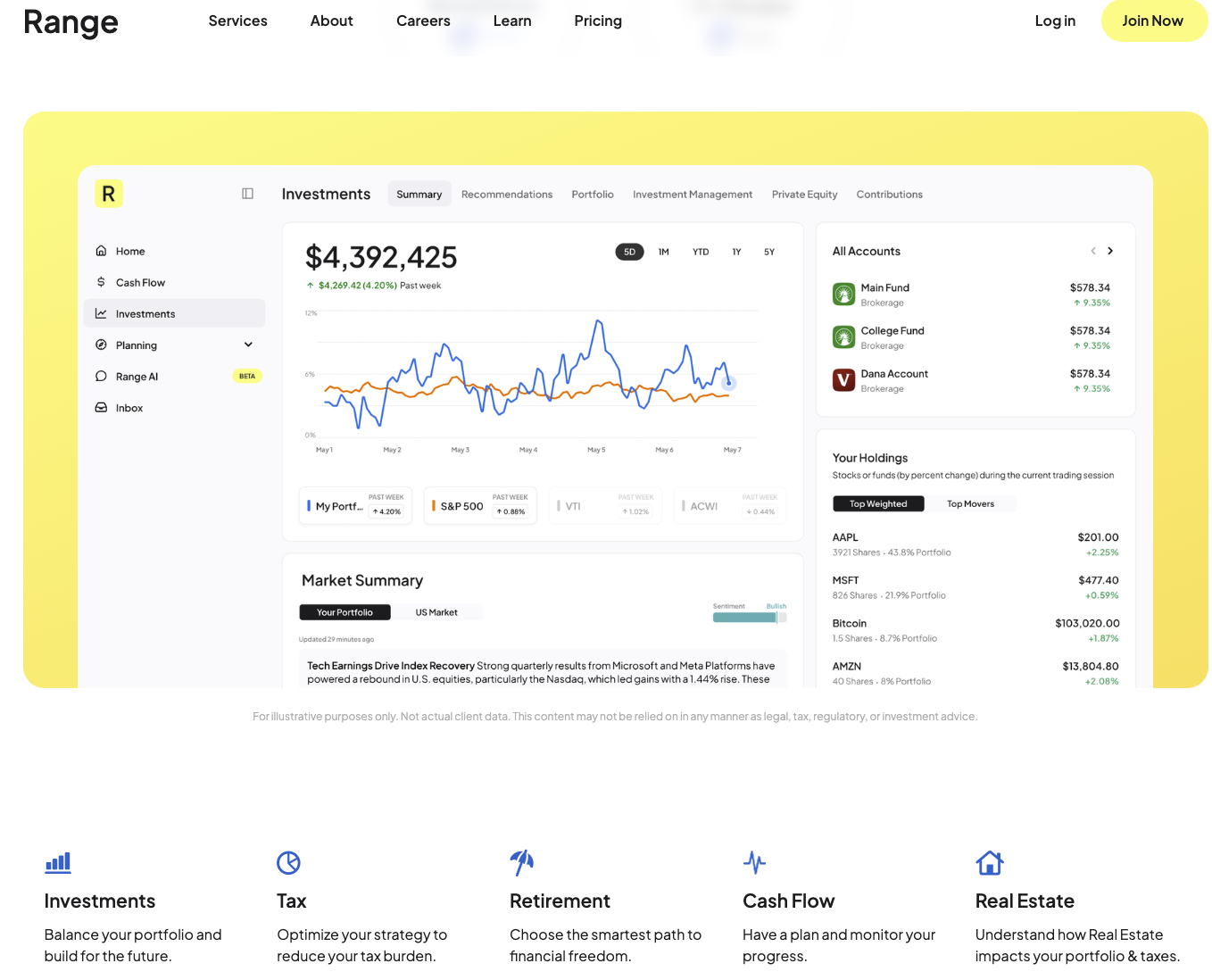Image resolution: width=1212 pixels, height=980 pixels.
Task: Expand the Planning submenu chevron
Action: [248, 345]
